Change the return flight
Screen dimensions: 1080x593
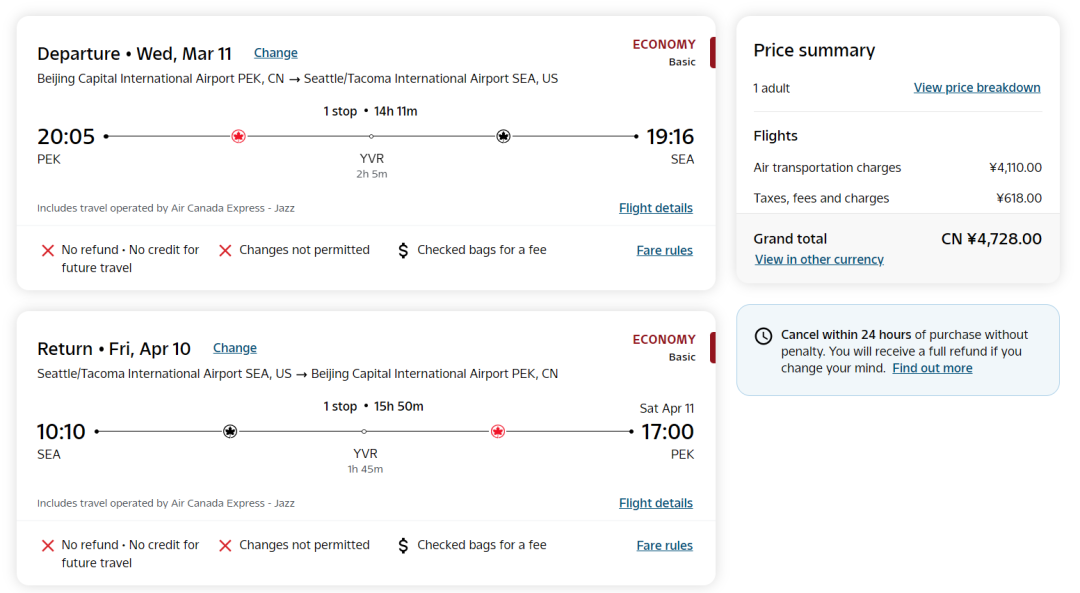235,348
